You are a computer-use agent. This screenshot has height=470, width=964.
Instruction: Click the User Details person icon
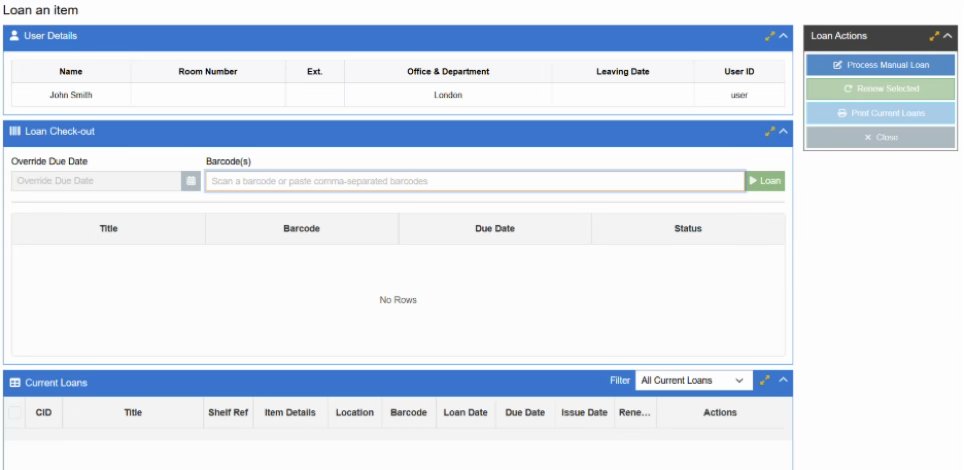pos(15,36)
